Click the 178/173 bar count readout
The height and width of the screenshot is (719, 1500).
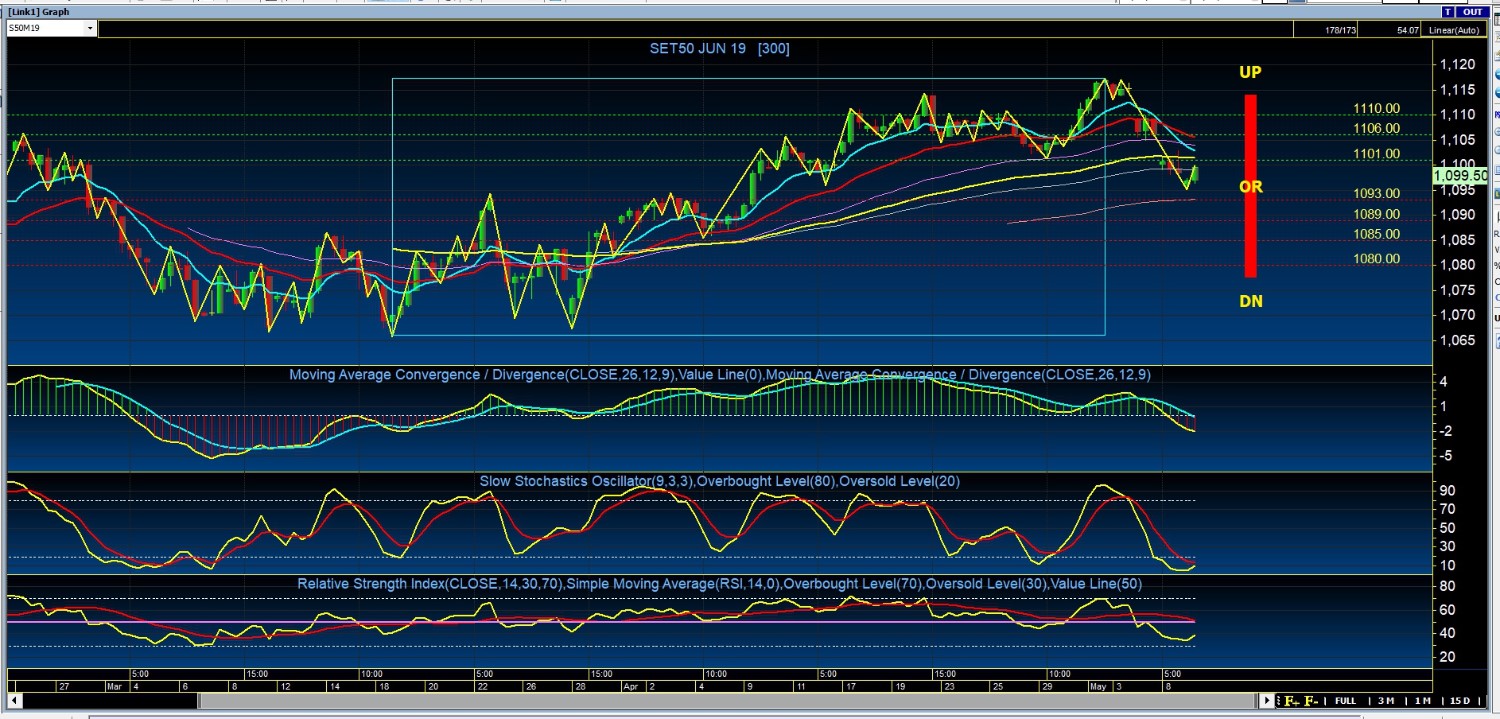1340,30
